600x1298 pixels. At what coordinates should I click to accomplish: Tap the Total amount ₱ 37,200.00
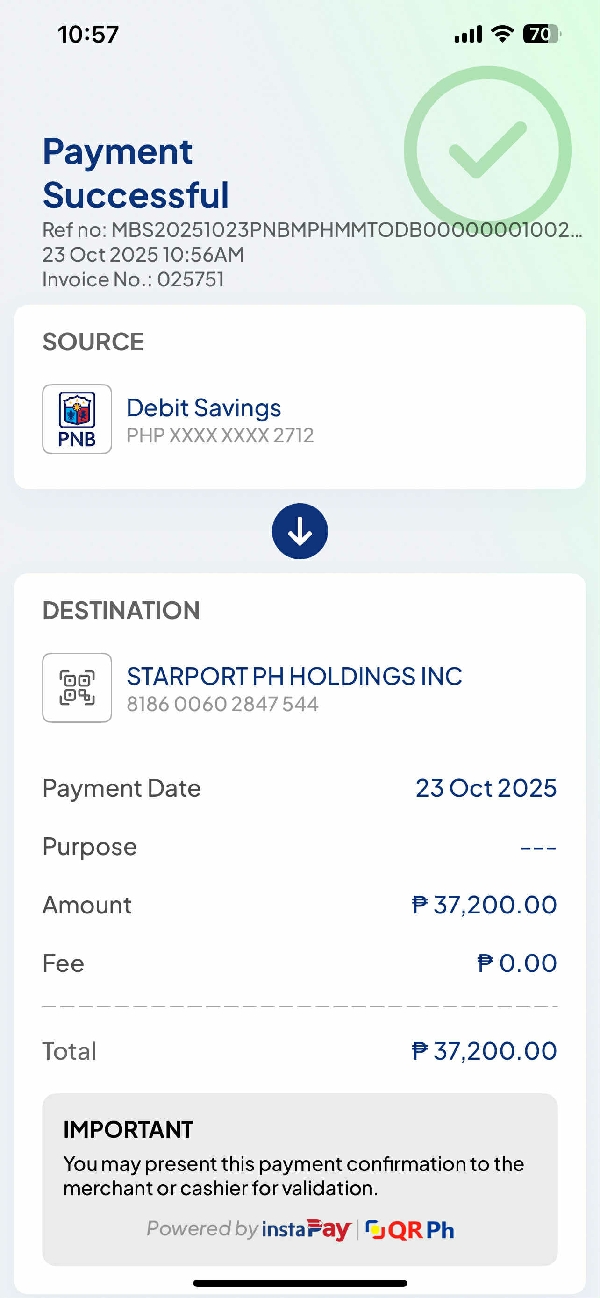pos(484,1051)
